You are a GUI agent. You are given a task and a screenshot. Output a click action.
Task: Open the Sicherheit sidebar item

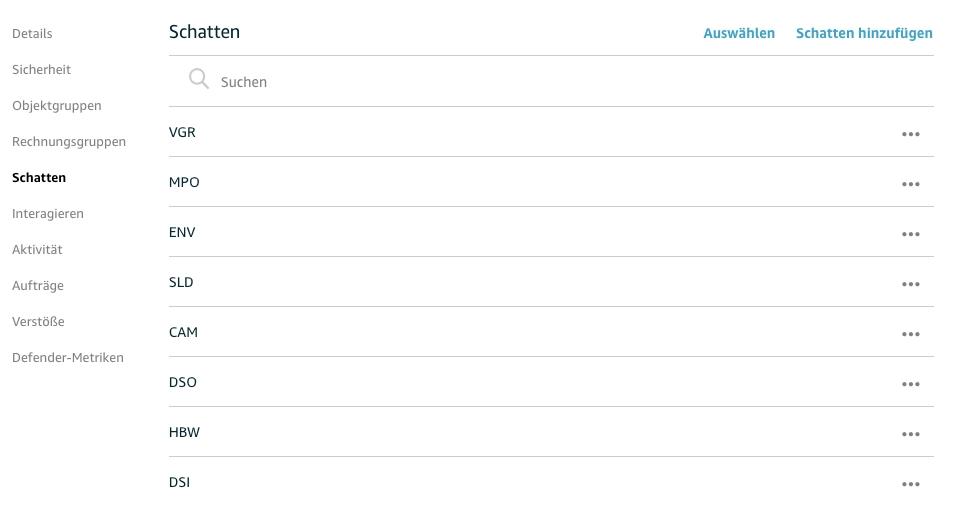tap(41, 70)
